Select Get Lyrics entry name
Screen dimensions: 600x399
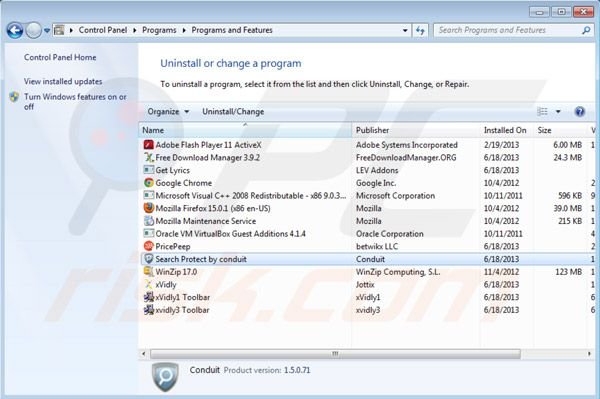coord(172,170)
